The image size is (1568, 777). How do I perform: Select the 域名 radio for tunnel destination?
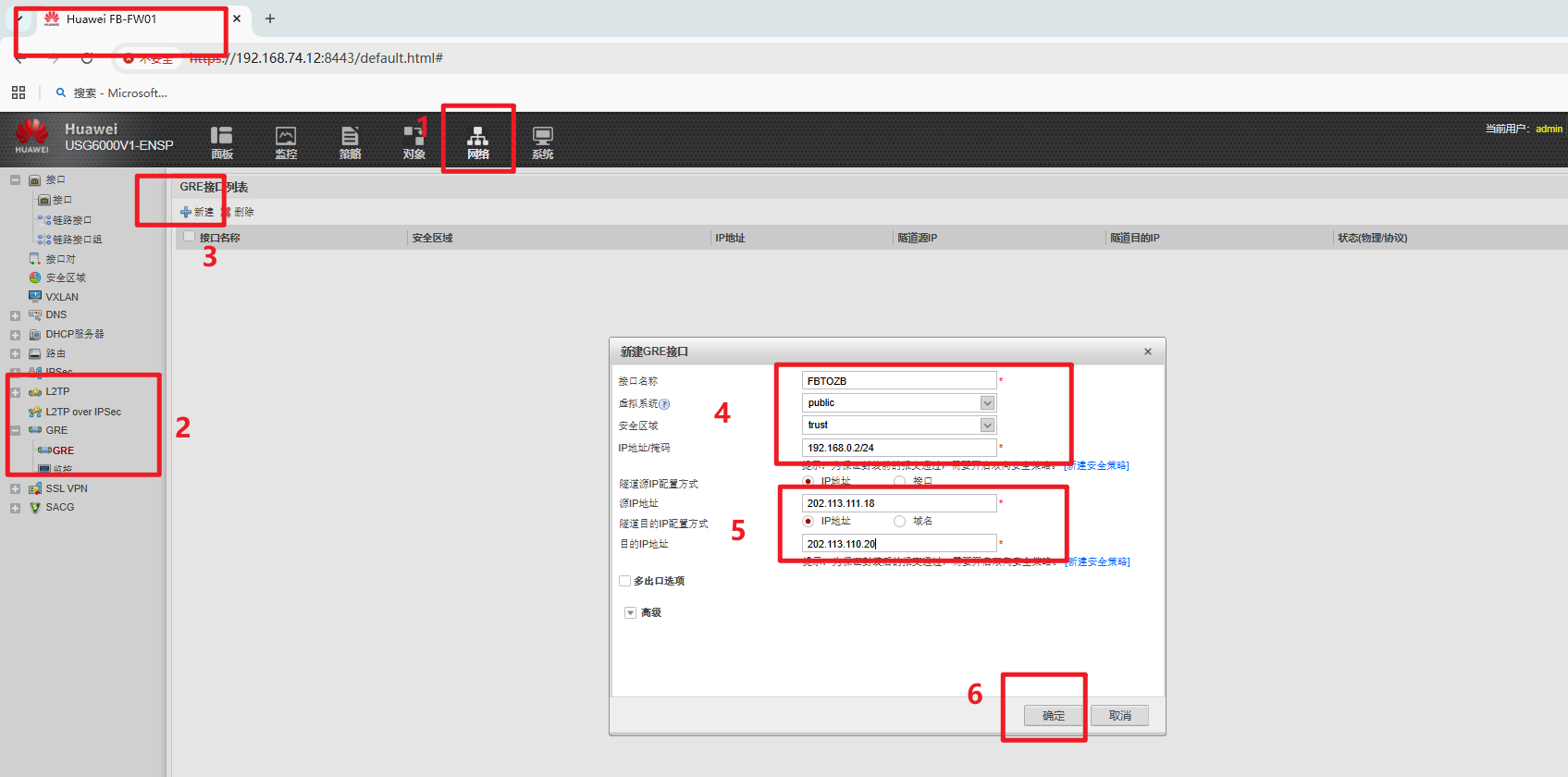pos(899,522)
